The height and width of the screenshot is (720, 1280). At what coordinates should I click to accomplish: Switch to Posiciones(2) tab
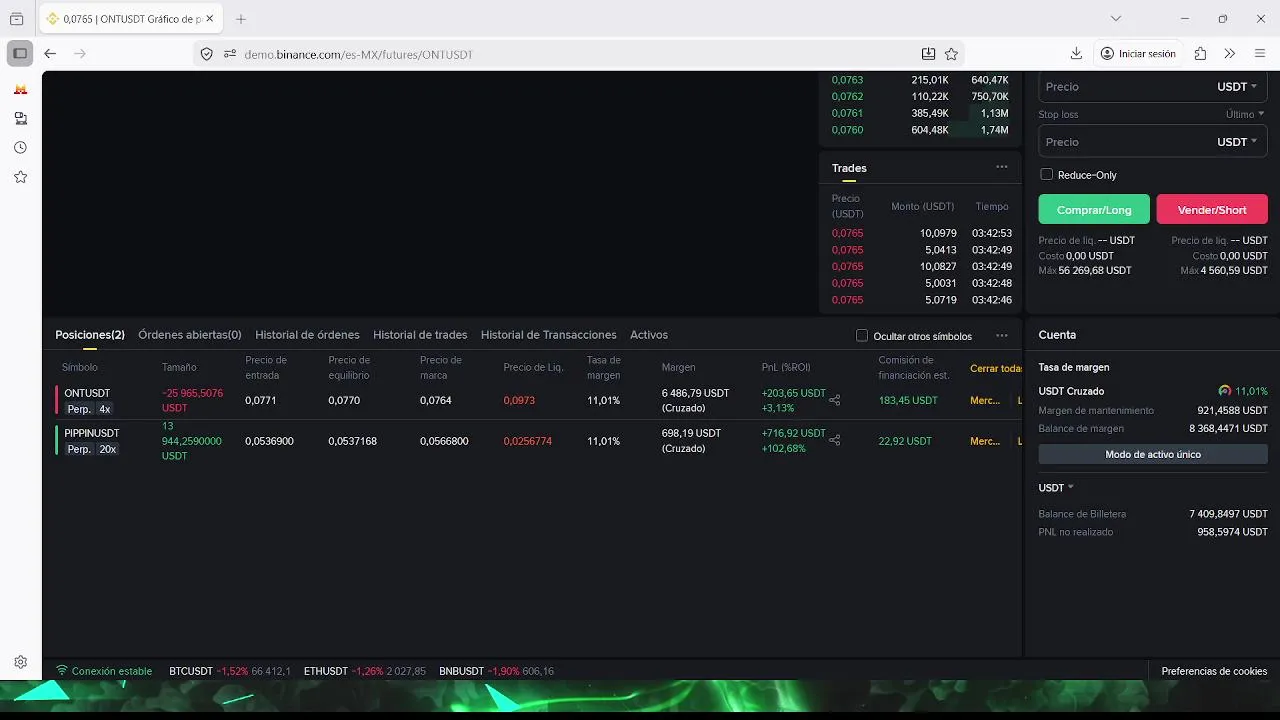90,335
